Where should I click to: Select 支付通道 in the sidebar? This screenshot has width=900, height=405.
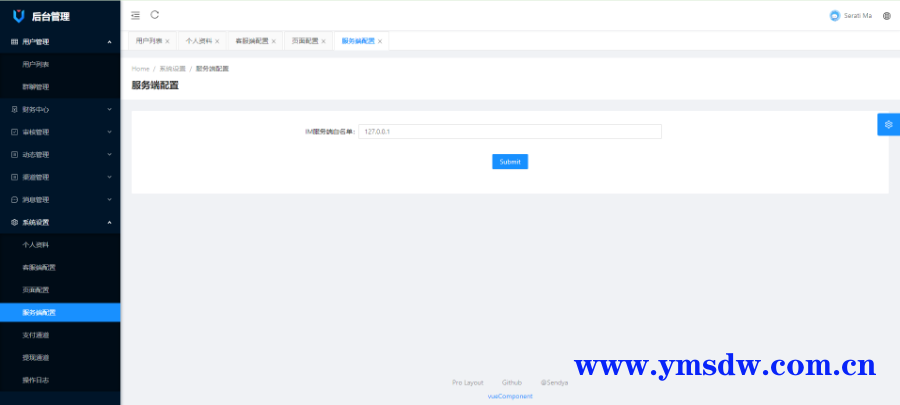[37, 335]
